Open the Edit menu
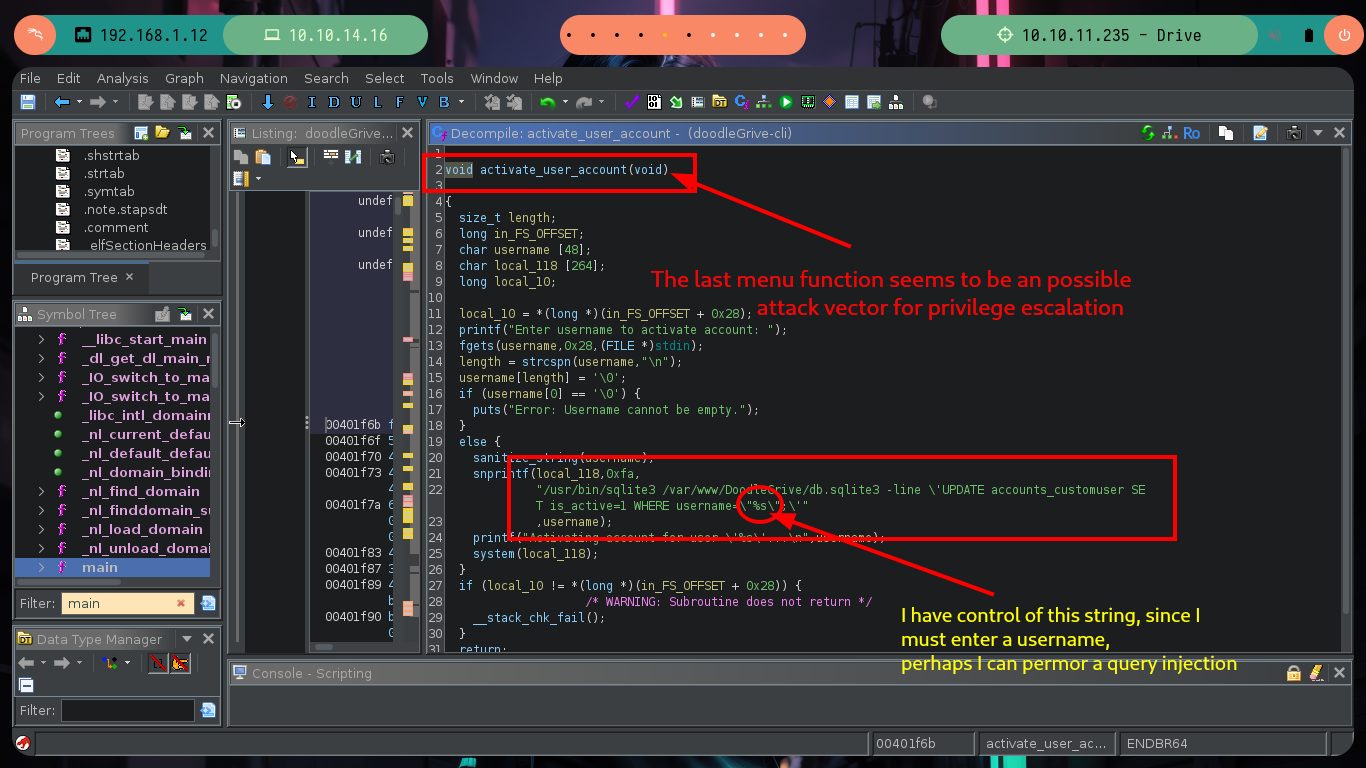Viewport: 1366px width, 768px height. 68,78
